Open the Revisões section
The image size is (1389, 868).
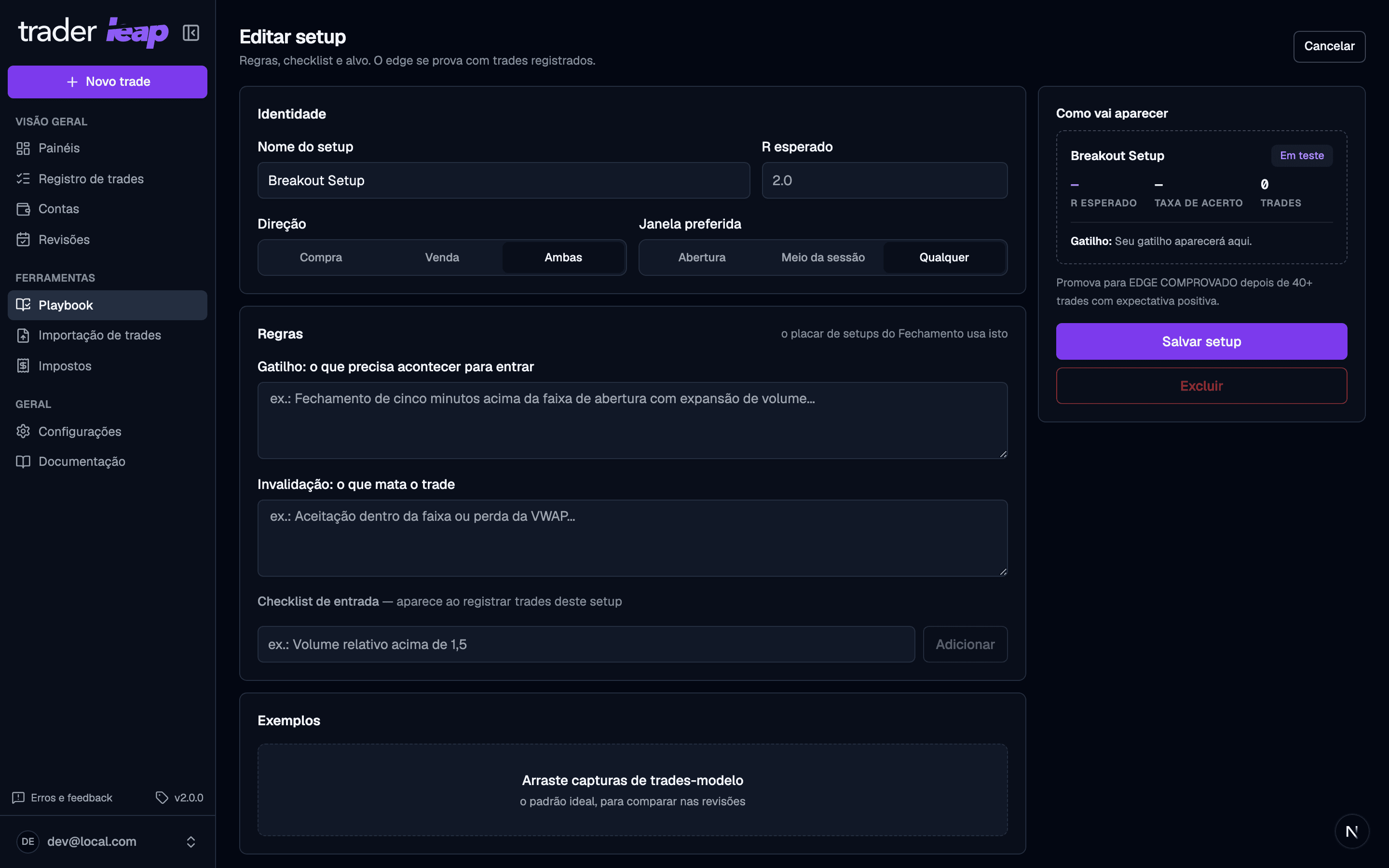(108, 239)
